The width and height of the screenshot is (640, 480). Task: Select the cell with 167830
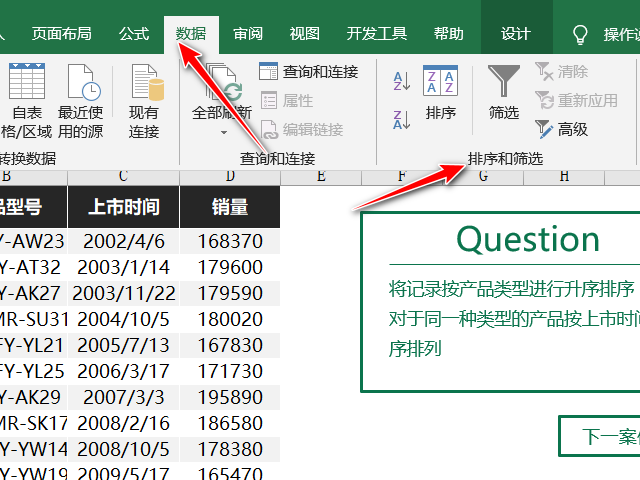230,345
